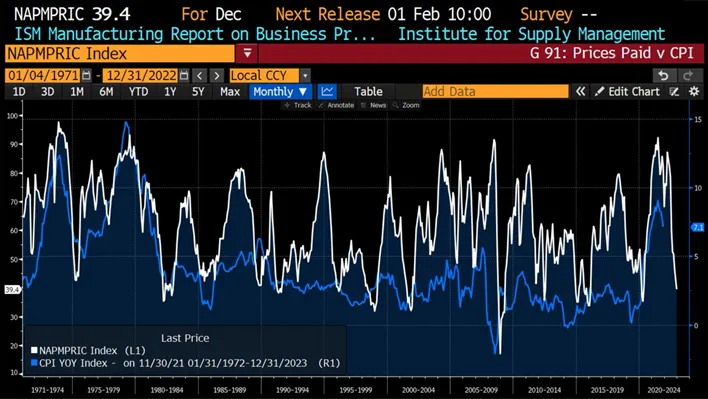This screenshot has width=708, height=399.
Task: Click the 1980-1984 axis label
Action: pyautogui.click(x=166, y=390)
